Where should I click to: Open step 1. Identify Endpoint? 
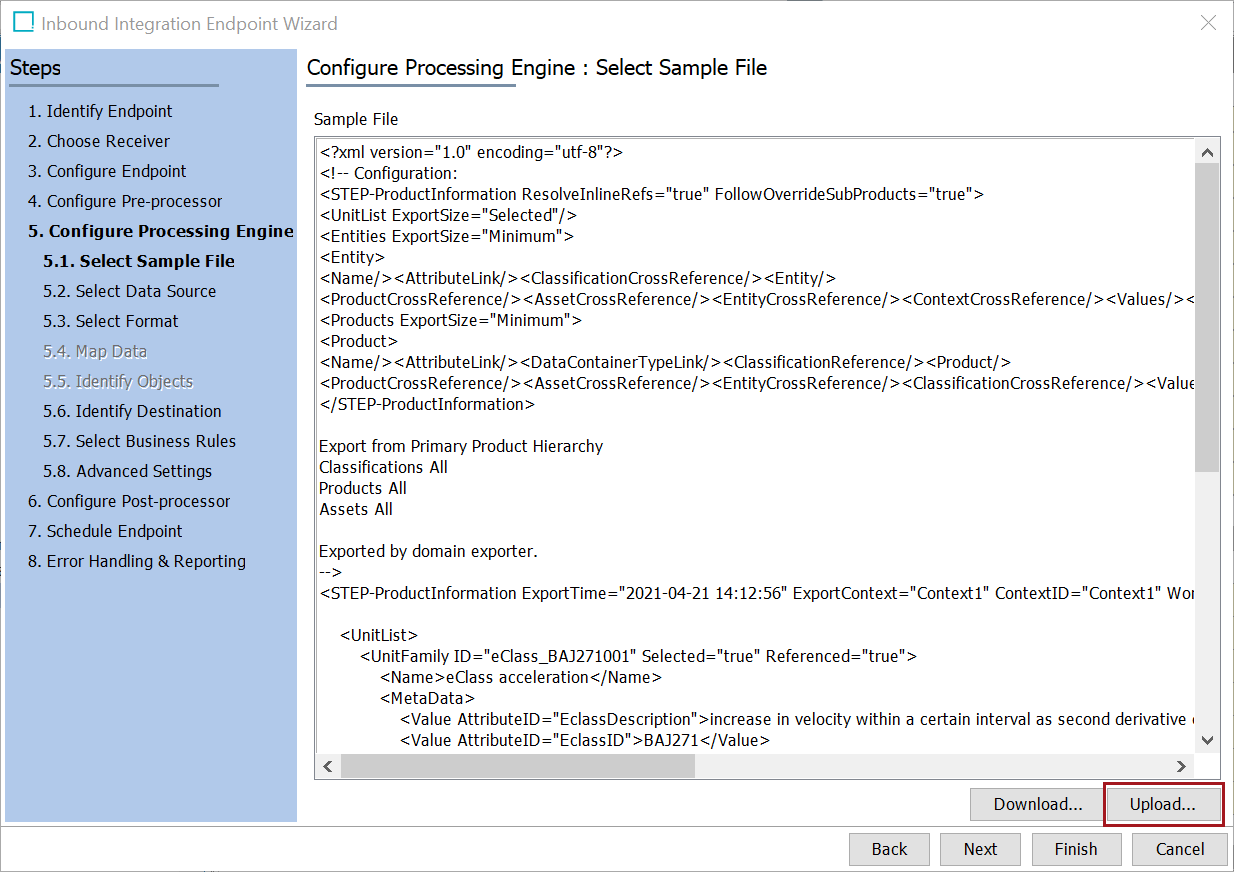(x=100, y=111)
